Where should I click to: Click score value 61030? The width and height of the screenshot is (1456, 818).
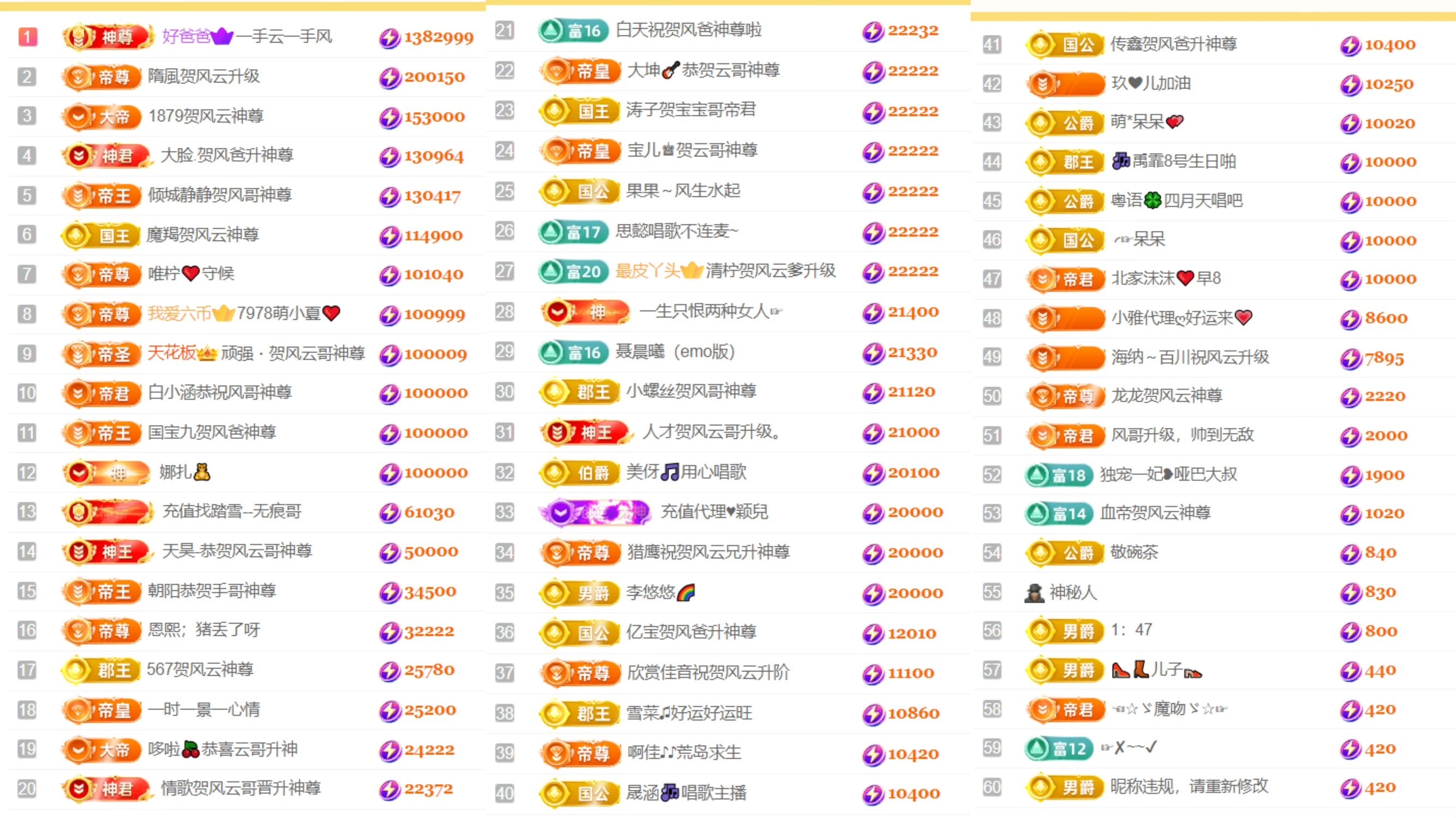(429, 513)
